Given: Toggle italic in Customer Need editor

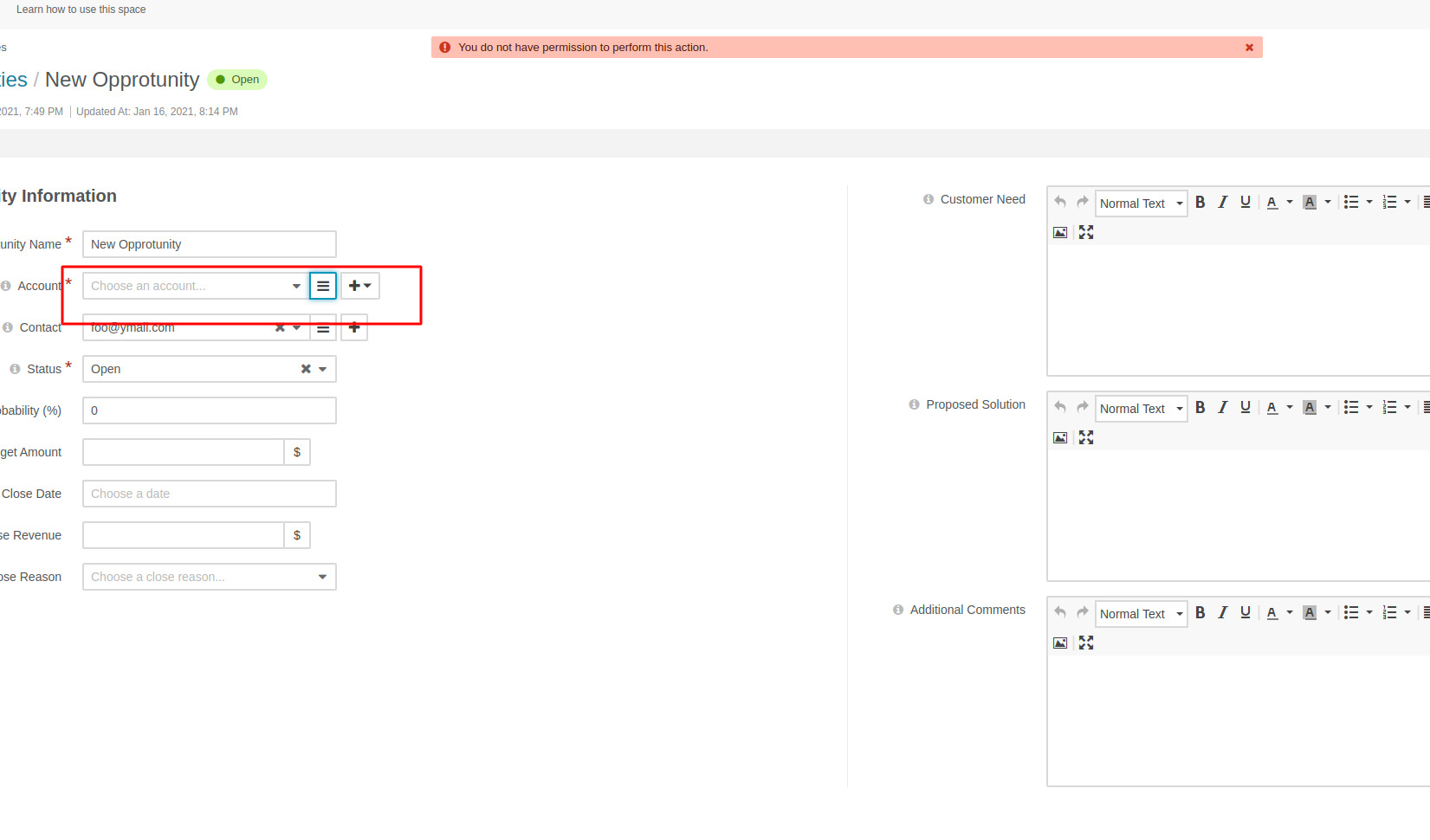Looking at the screenshot, I should tap(1223, 202).
